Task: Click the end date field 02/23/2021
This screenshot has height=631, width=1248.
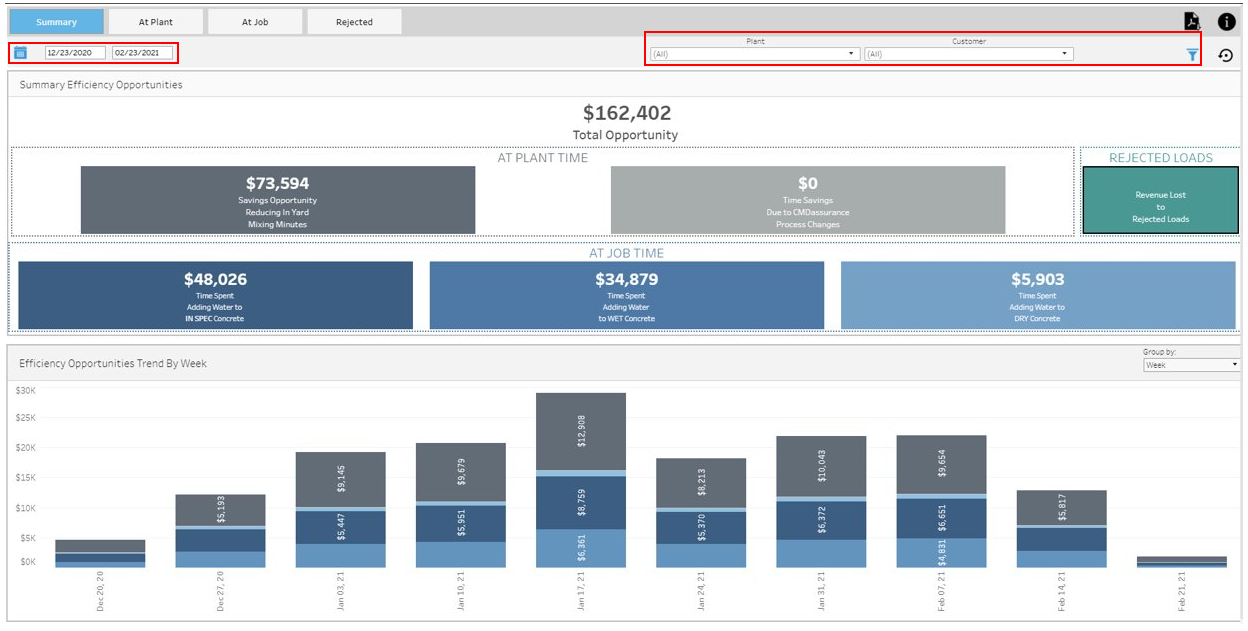Action: point(143,53)
